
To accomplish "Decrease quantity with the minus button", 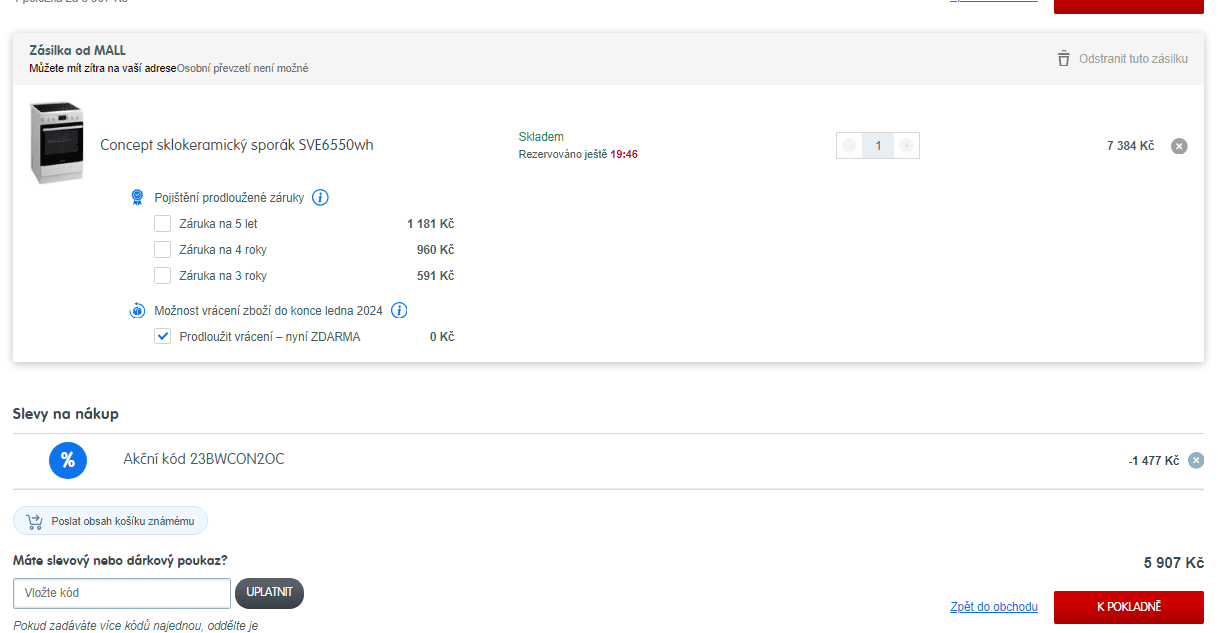I will coord(849,146).
